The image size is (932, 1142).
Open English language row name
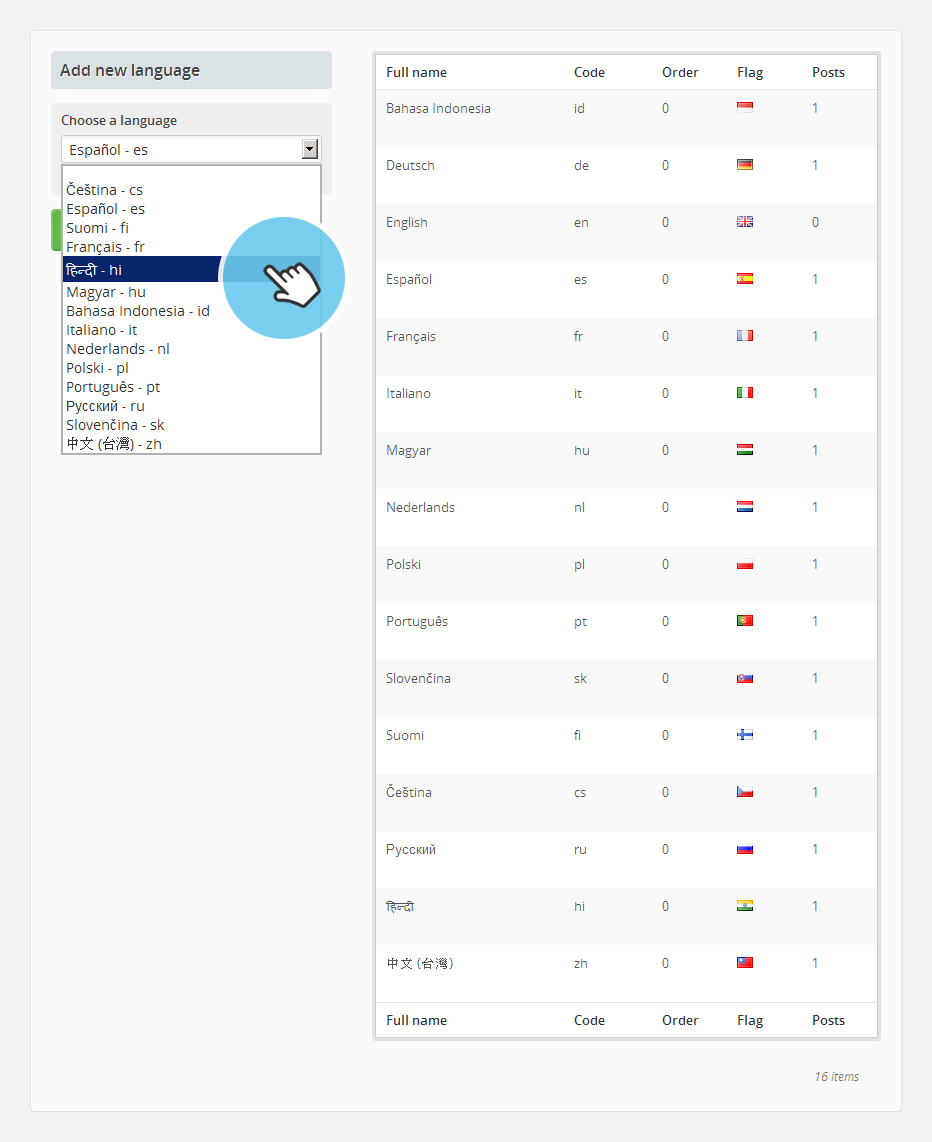[406, 222]
